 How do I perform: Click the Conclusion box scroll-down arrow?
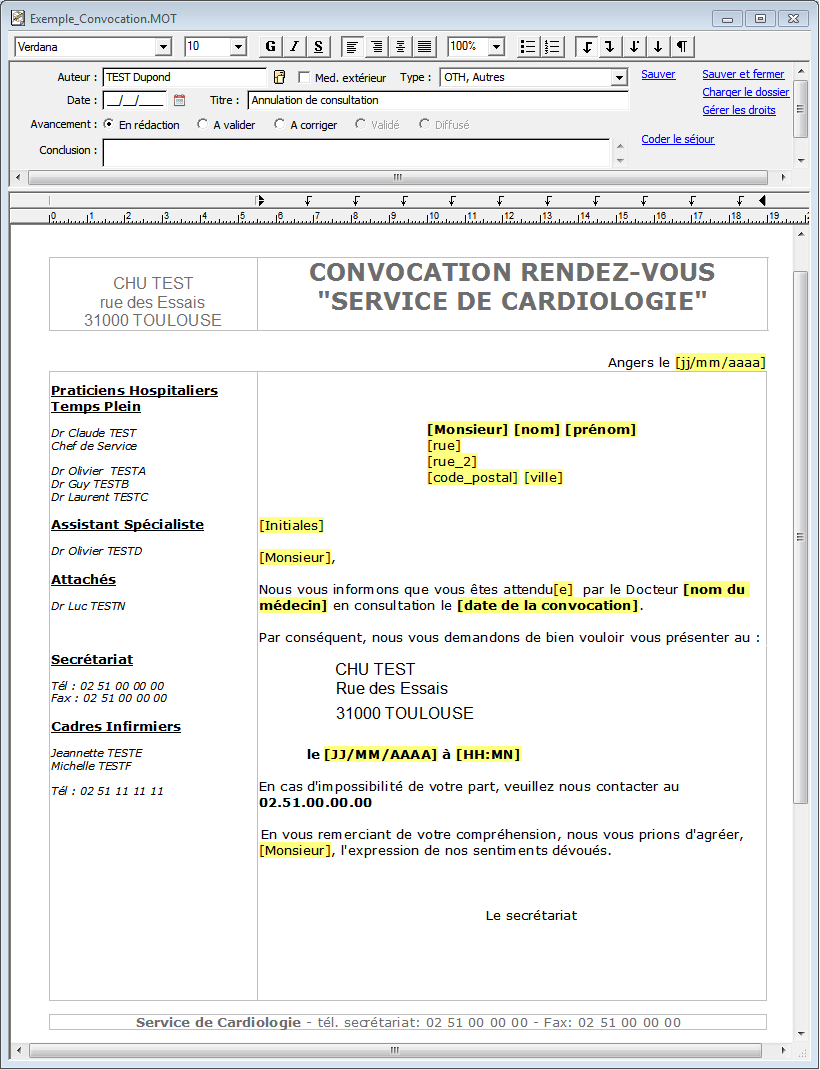point(619,160)
